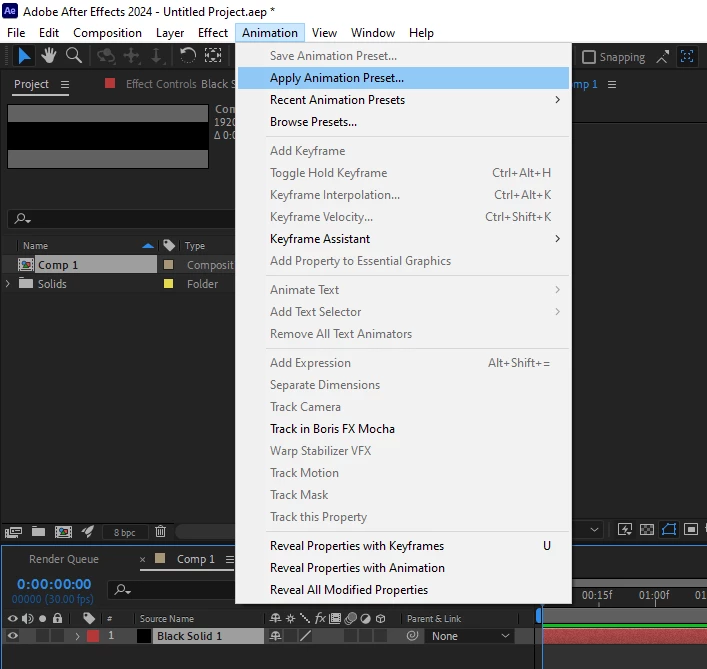
Task: Select the Zoom magnifier tool
Action: [x=73, y=56]
